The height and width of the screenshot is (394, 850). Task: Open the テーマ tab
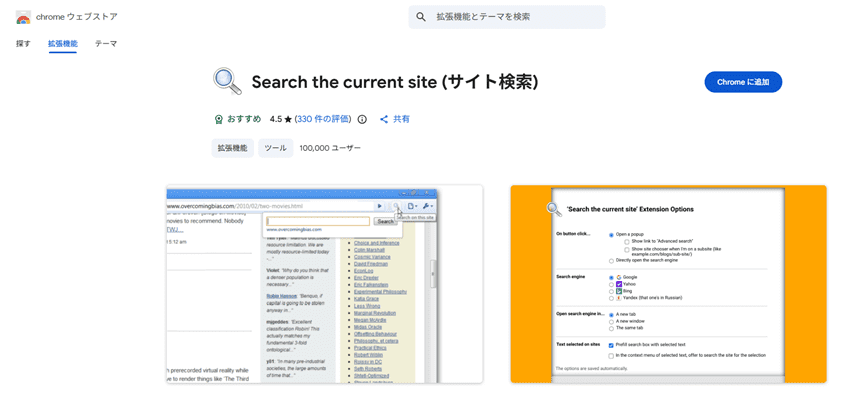pos(106,43)
